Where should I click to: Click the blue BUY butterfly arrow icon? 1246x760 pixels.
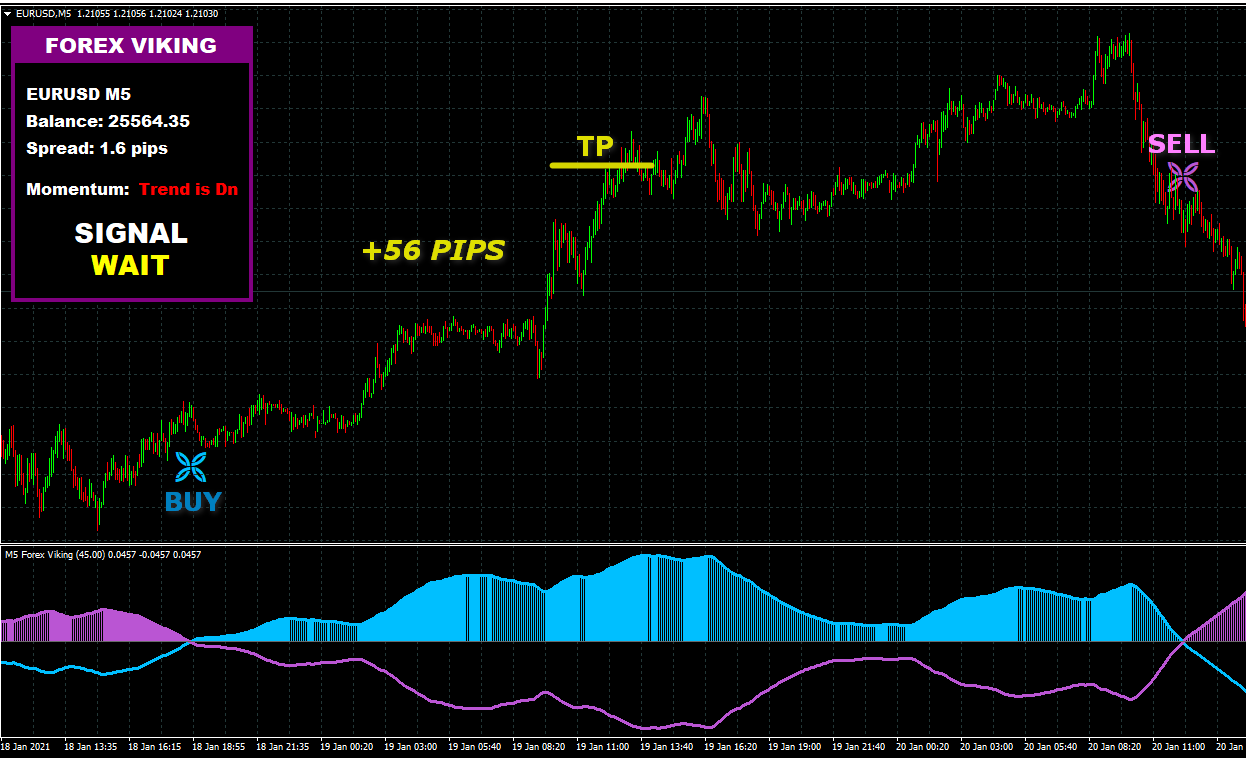coord(191,466)
